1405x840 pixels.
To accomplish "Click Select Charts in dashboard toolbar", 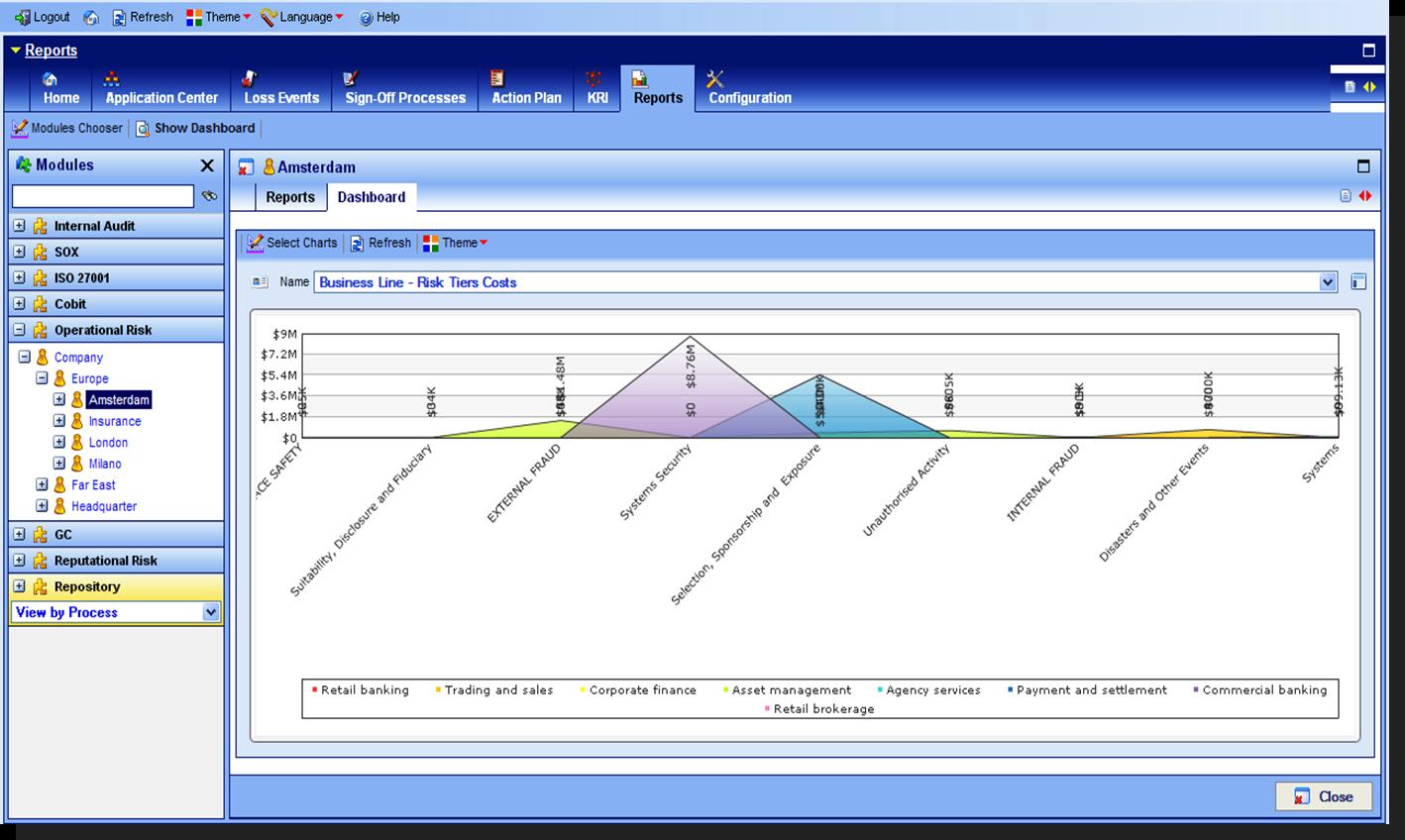I will coord(292,243).
